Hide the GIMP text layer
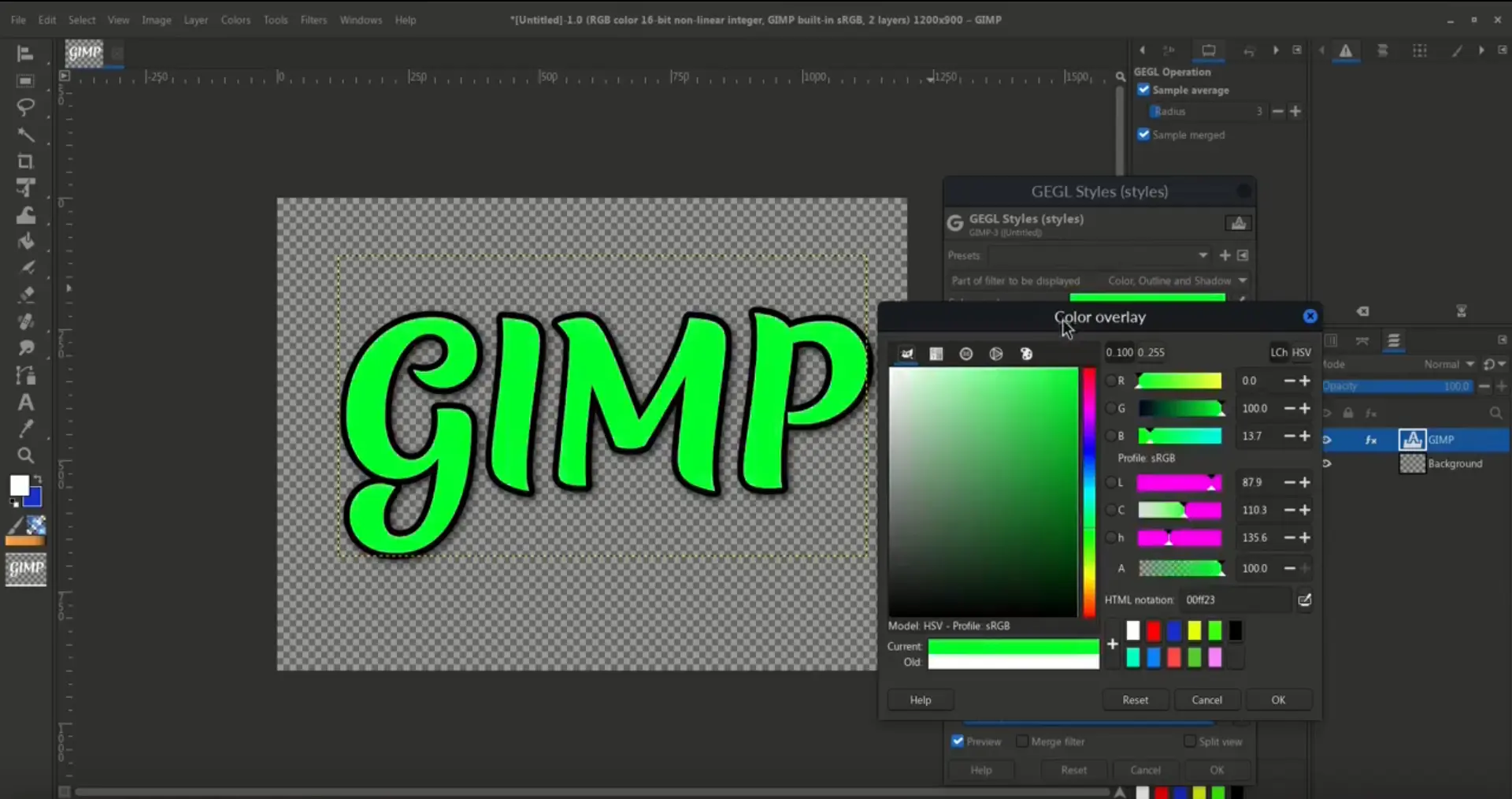This screenshot has width=1512, height=799. (x=1328, y=440)
